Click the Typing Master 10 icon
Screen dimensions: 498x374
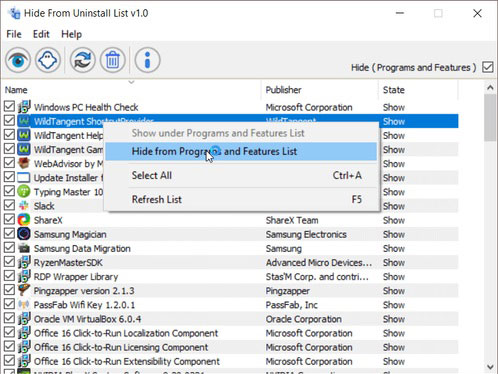(x=24, y=192)
